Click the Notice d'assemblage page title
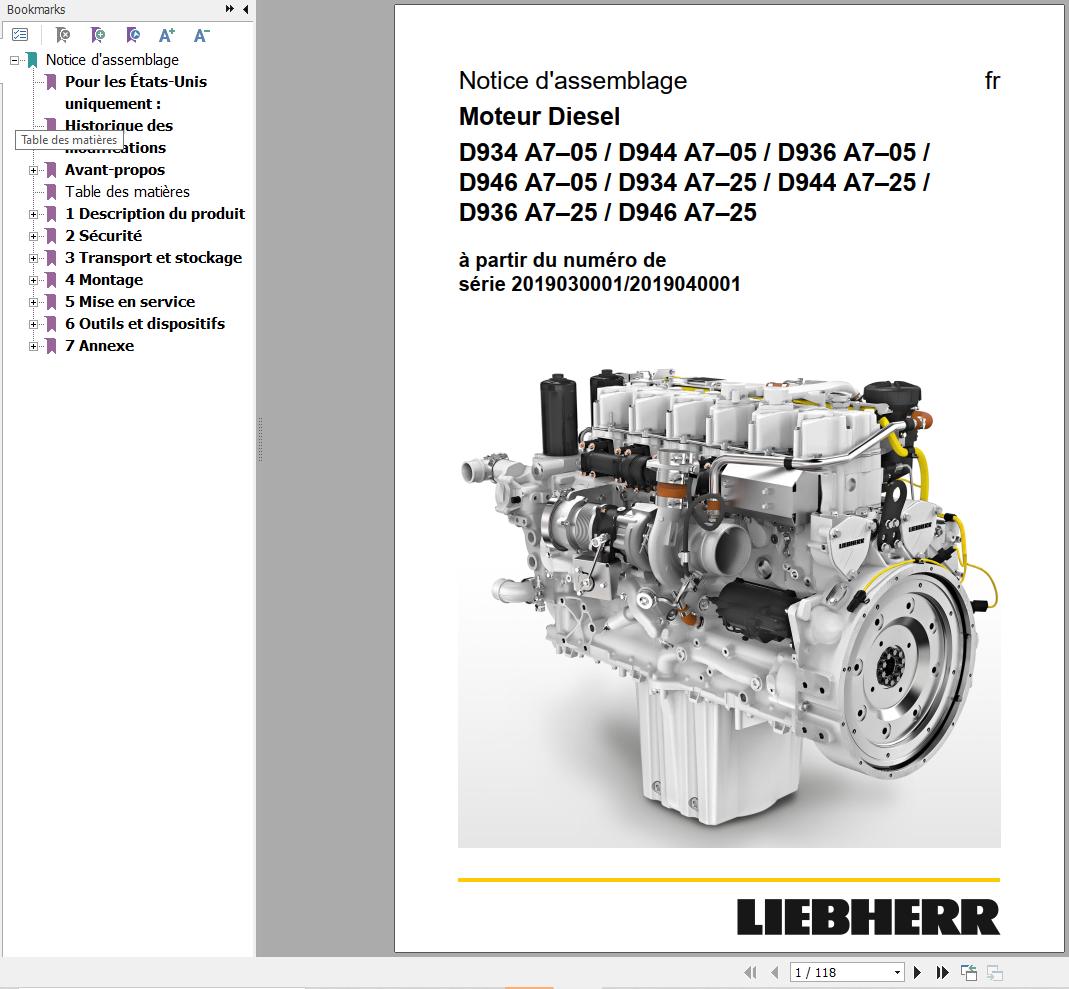This screenshot has width=1069, height=989. 573,80
